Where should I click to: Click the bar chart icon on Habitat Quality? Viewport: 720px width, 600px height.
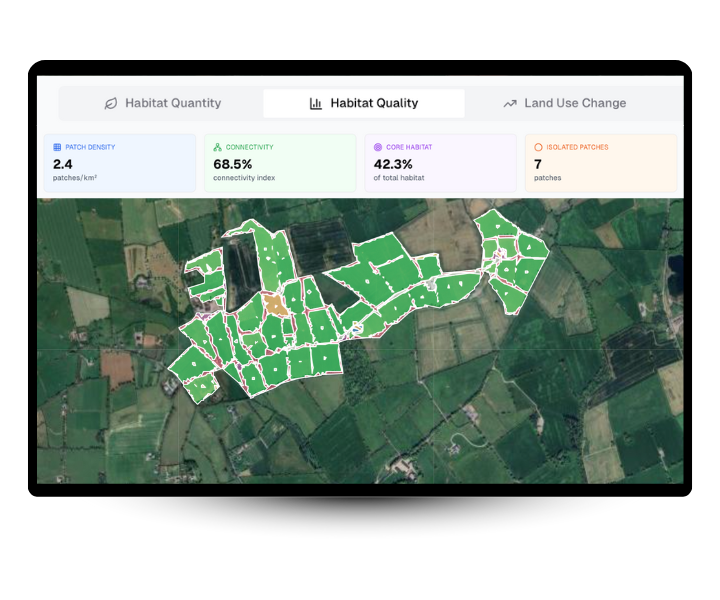tap(316, 103)
